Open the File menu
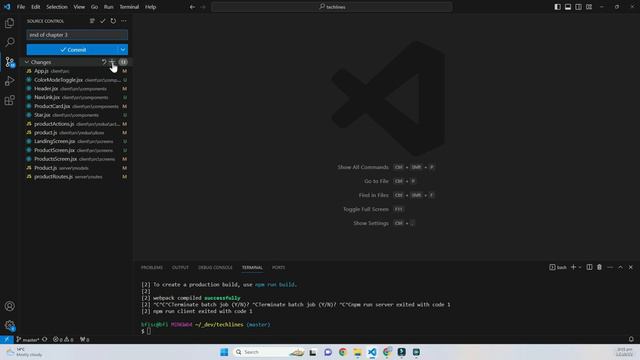 21,7
